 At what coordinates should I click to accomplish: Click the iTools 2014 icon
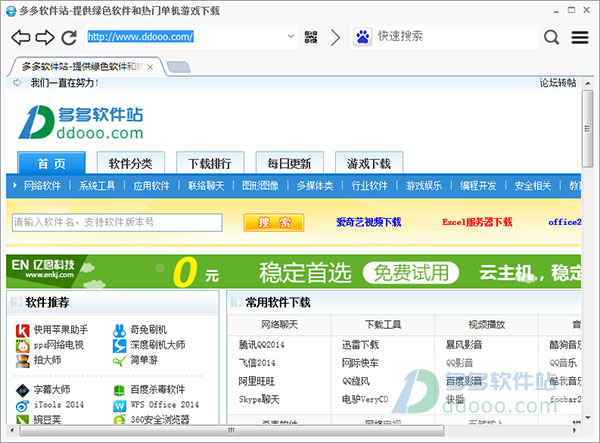[23, 406]
